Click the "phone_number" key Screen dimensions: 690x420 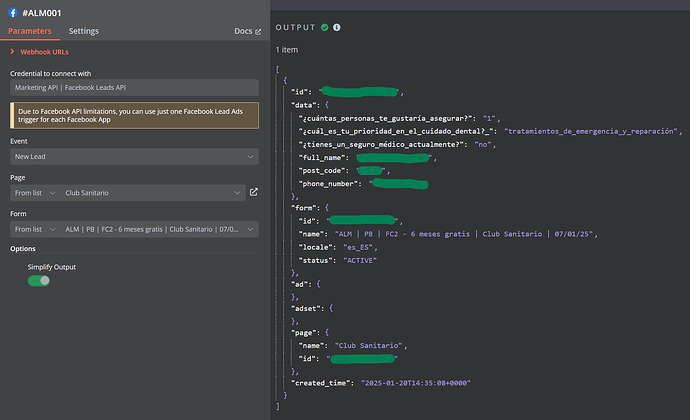[328, 184]
